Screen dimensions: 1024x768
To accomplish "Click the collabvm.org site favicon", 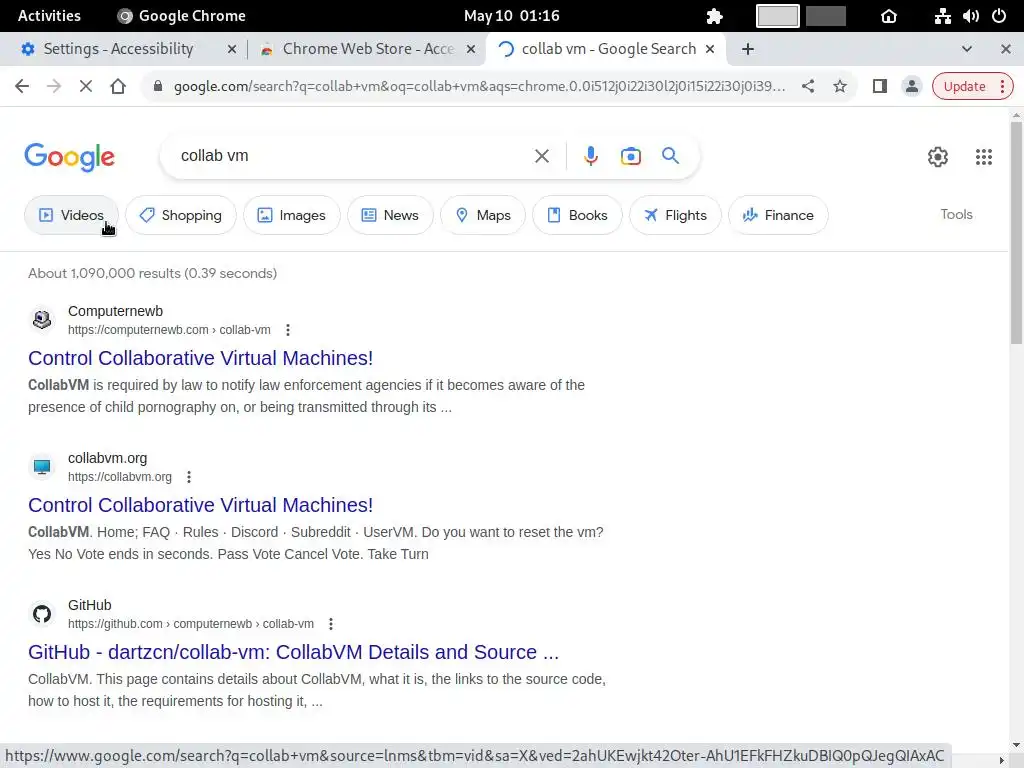I will 42,467.
